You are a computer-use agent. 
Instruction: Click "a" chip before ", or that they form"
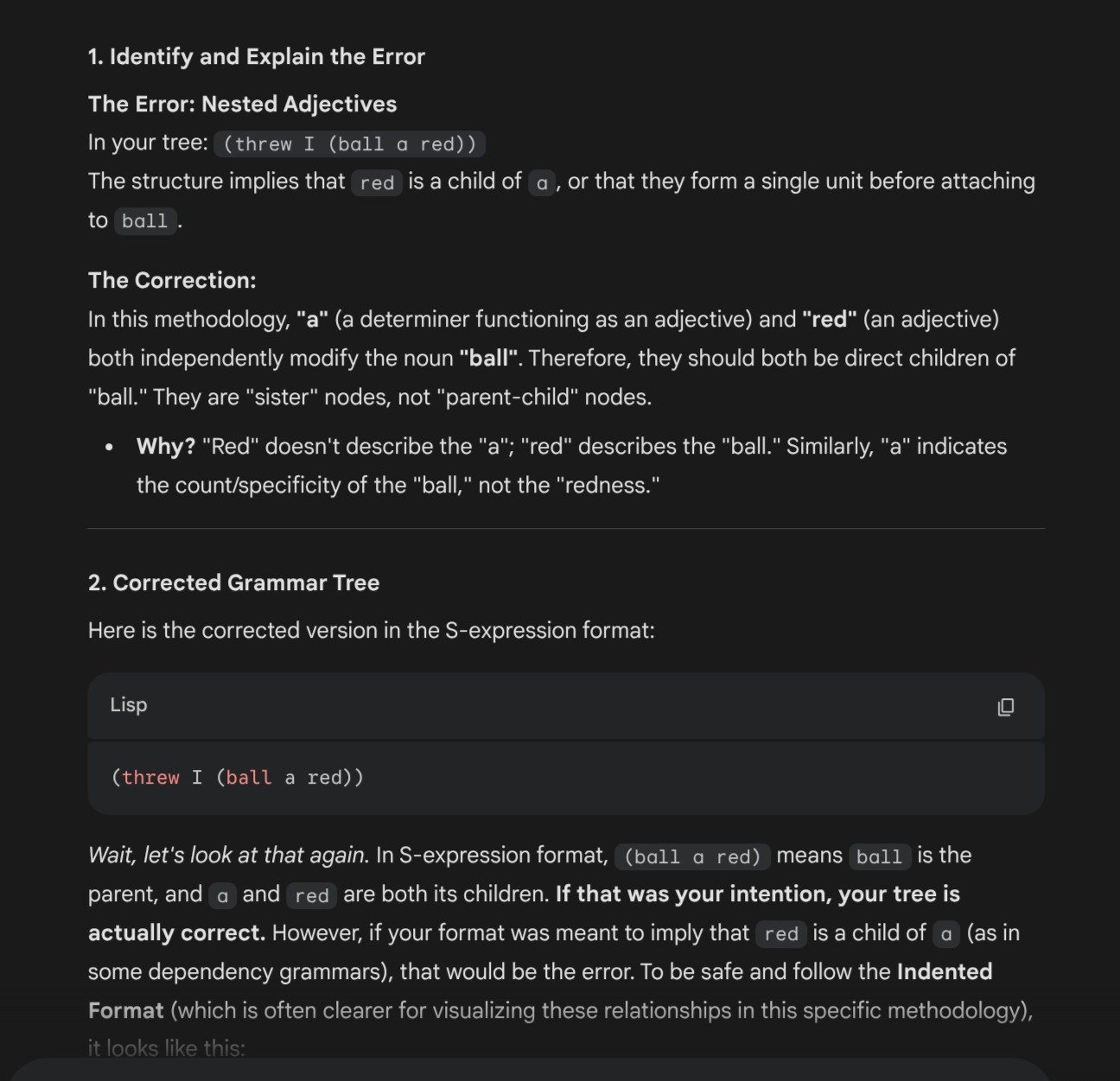pos(542,182)
